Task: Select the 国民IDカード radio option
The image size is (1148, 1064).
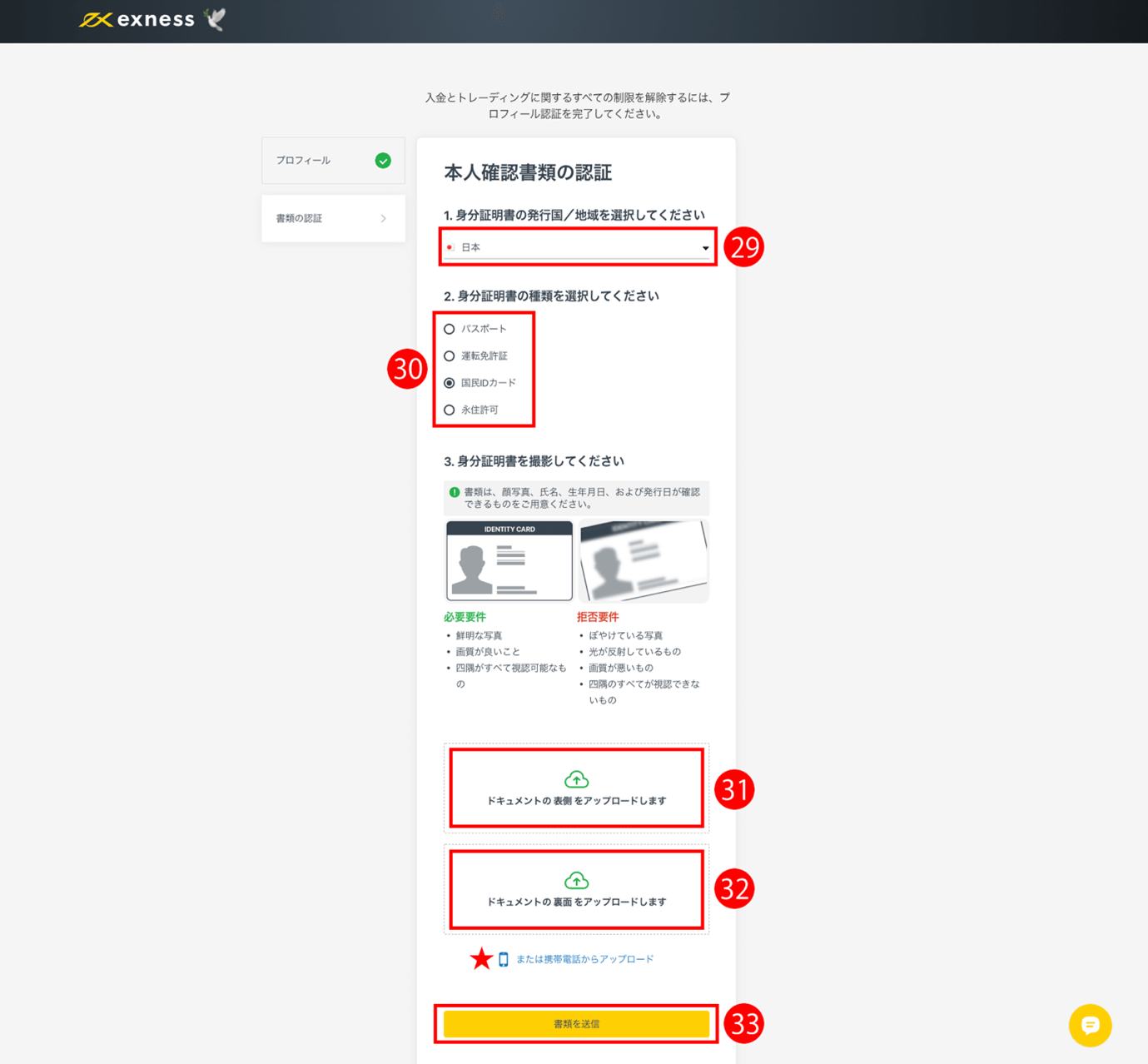Action: (x=450, y=383)
